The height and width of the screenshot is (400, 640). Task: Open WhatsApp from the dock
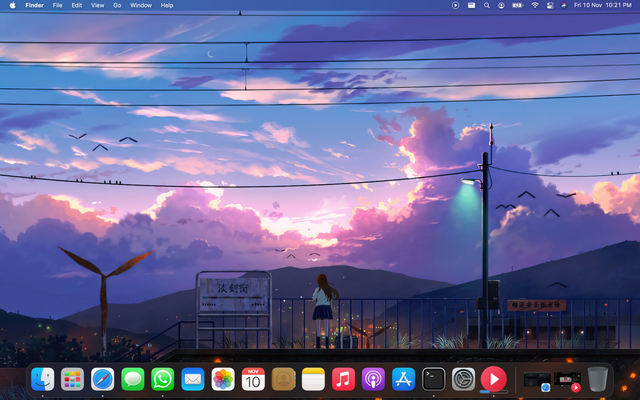click(162, 379)
